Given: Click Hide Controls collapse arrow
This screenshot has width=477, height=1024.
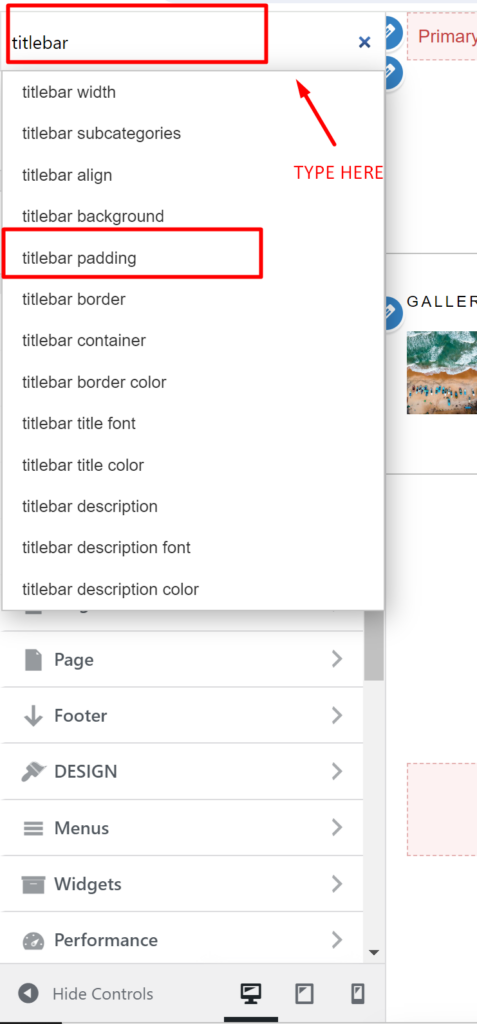Looking at the screenshot, I should [28, 994].
